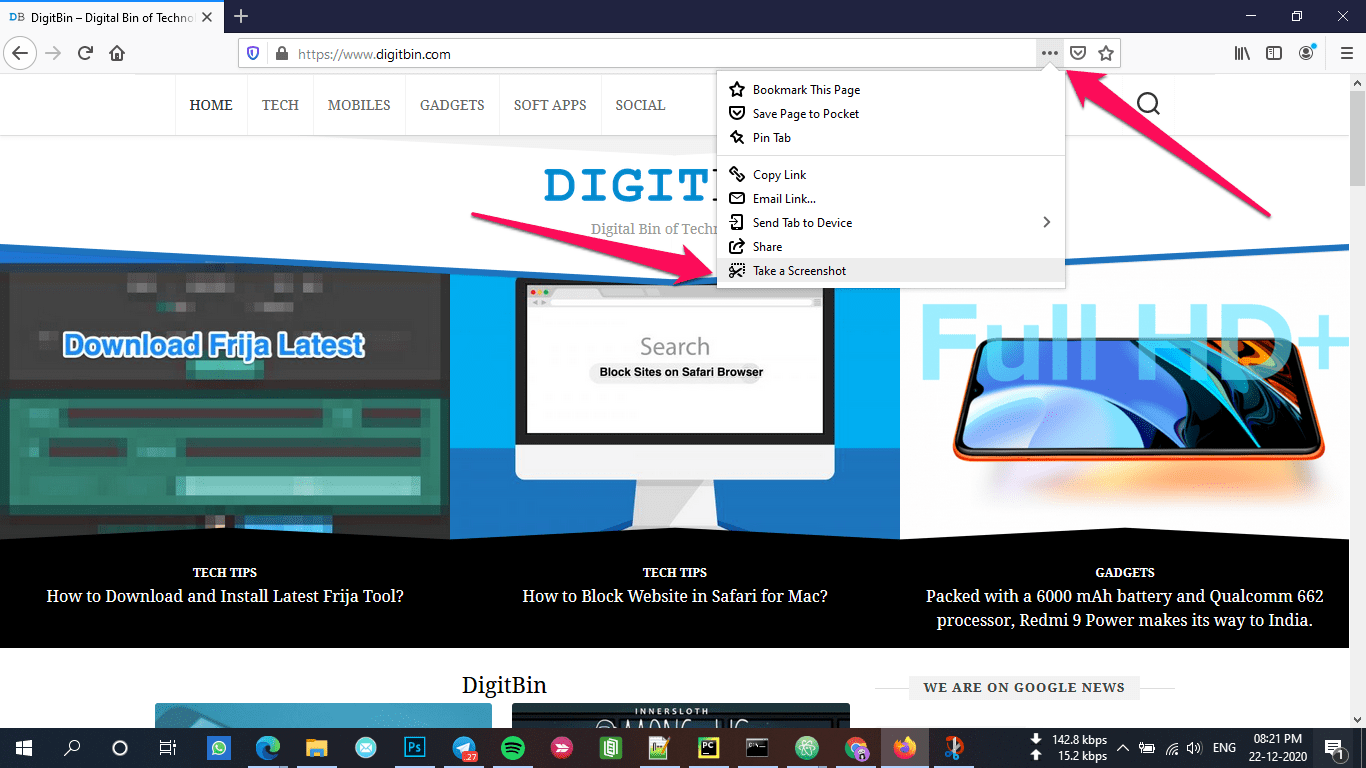Image resolution: width=1366 pixels, height=768 pixels.
Task: Click the page vertical scrollbar thumb
Action: [1357, 136]
